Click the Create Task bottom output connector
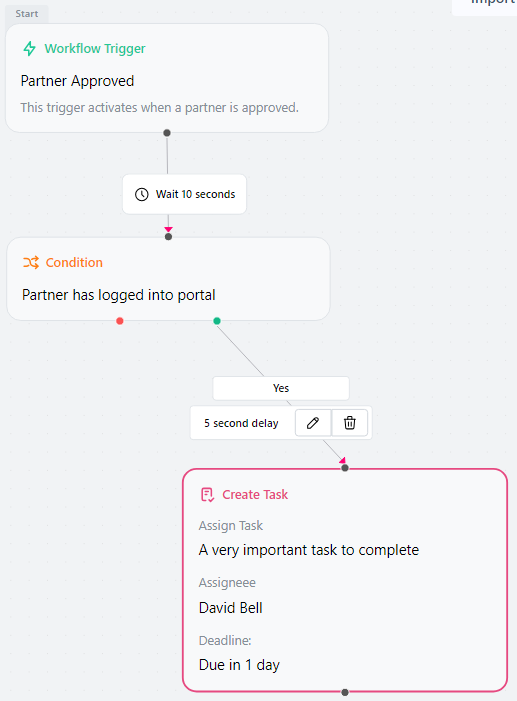This screenshot has width=517, height=701. (345, 692)
